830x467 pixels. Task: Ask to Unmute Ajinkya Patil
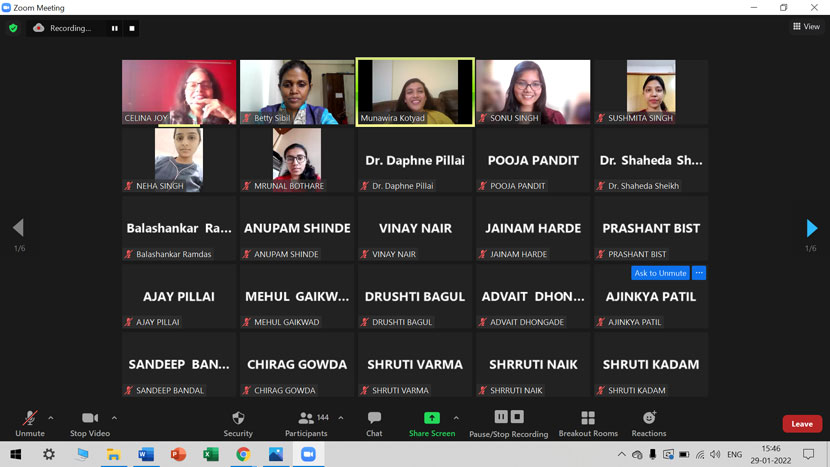tap(660, 273)
